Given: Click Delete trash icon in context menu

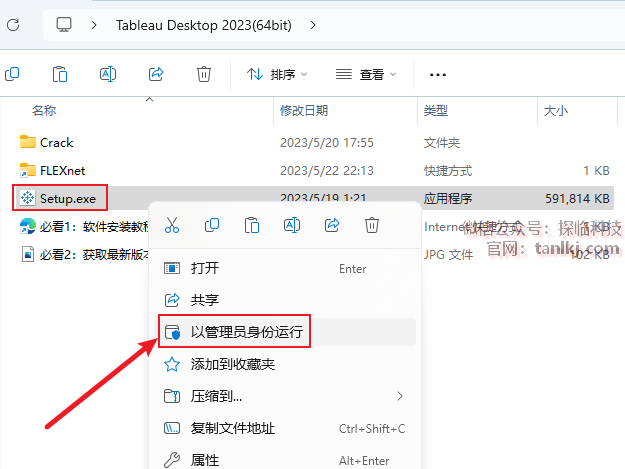Looking at the screenshot, I should point(372,225).
